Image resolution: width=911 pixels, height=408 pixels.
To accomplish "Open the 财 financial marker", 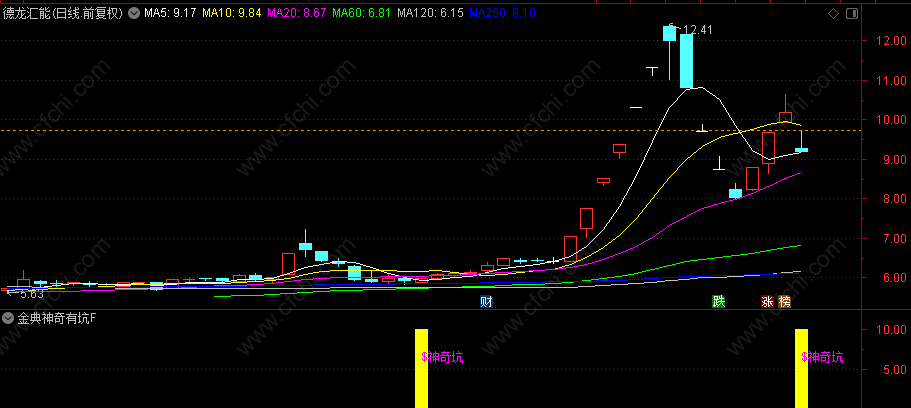I will tap(486, 302).
